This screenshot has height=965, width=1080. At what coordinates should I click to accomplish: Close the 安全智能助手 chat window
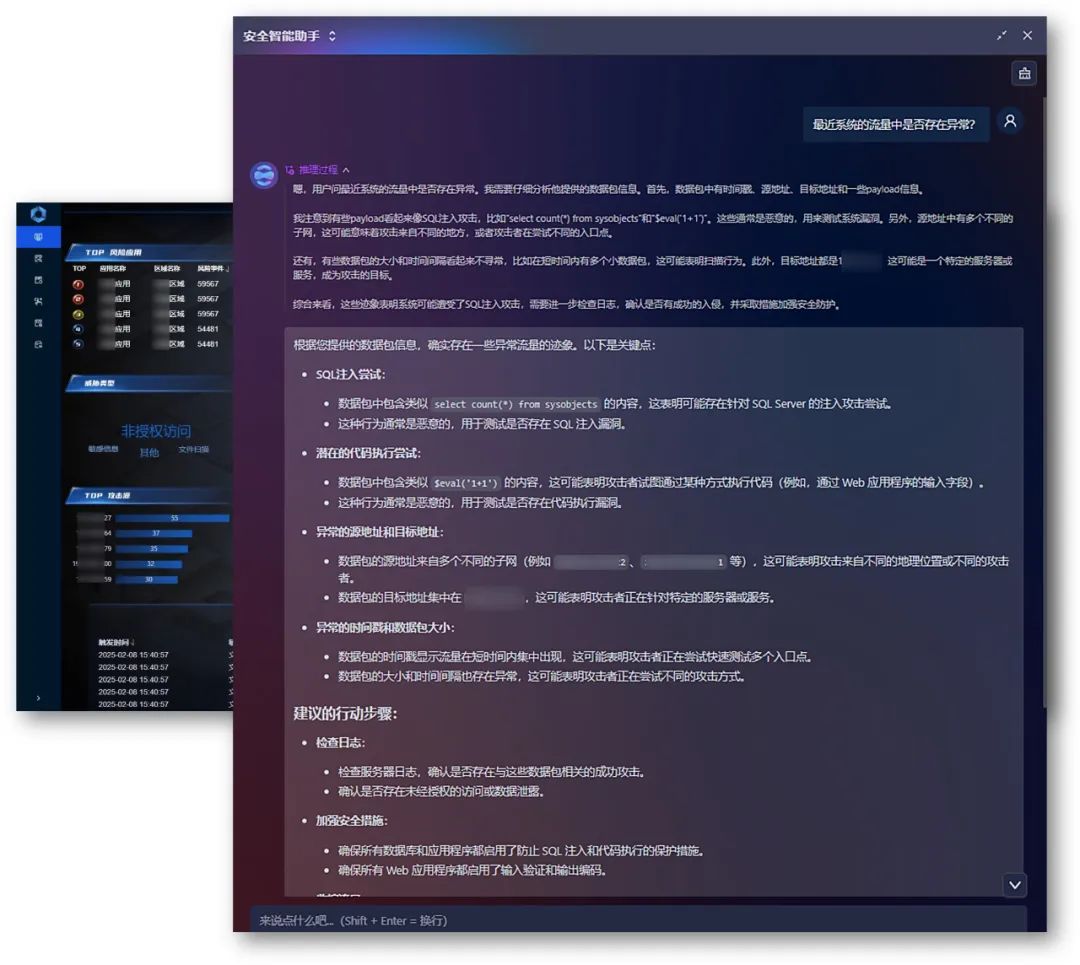coord(1027,35)
